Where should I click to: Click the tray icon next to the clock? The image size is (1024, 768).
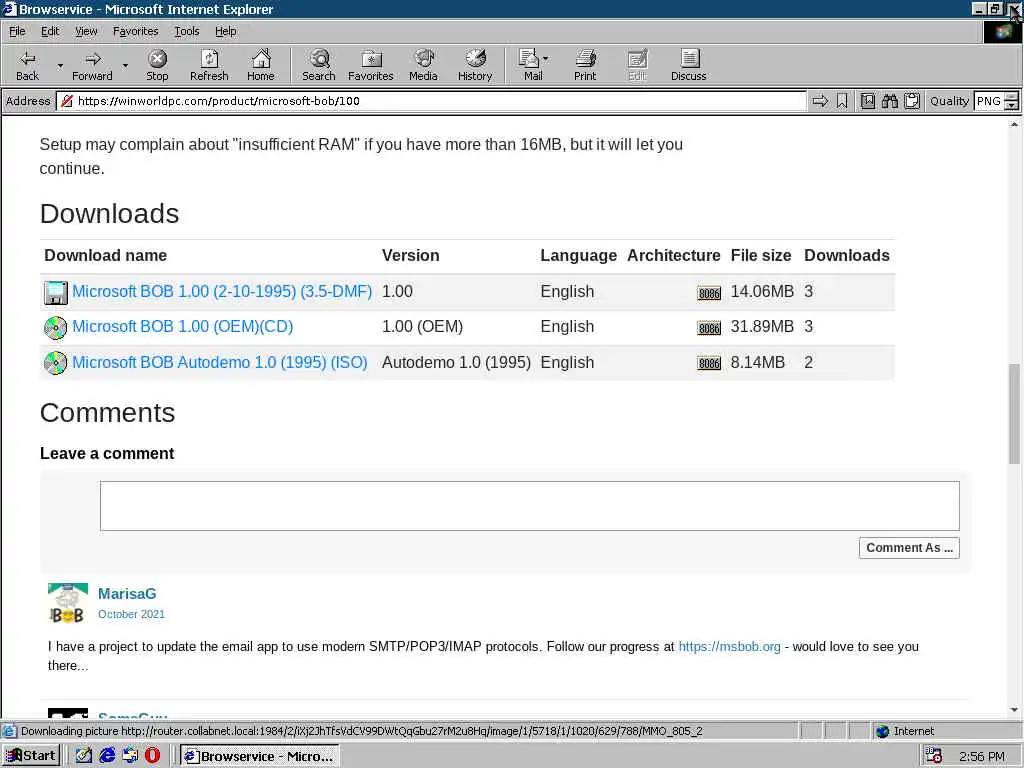click(934, 756)
